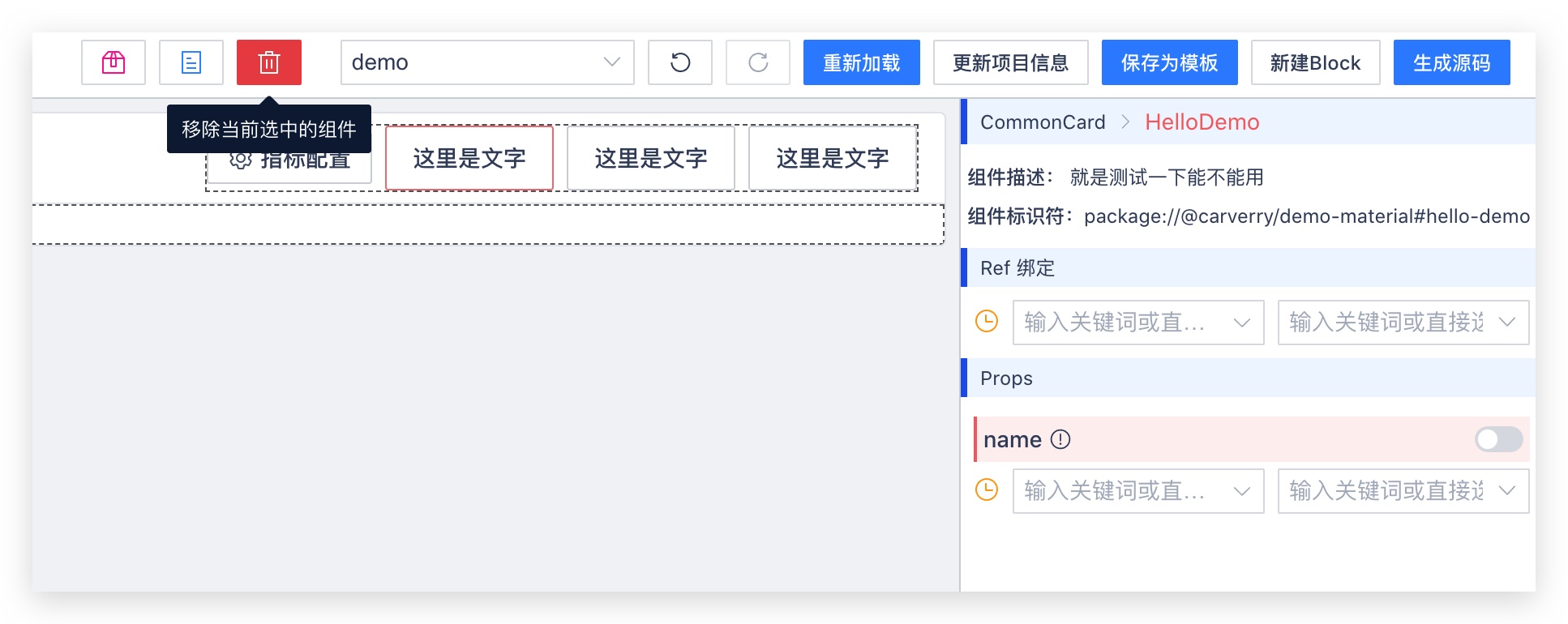Click the 就是测试一下能不能用 description text
The image size is (1568, 624).
pyautogui.click(x=1167, y=177)
